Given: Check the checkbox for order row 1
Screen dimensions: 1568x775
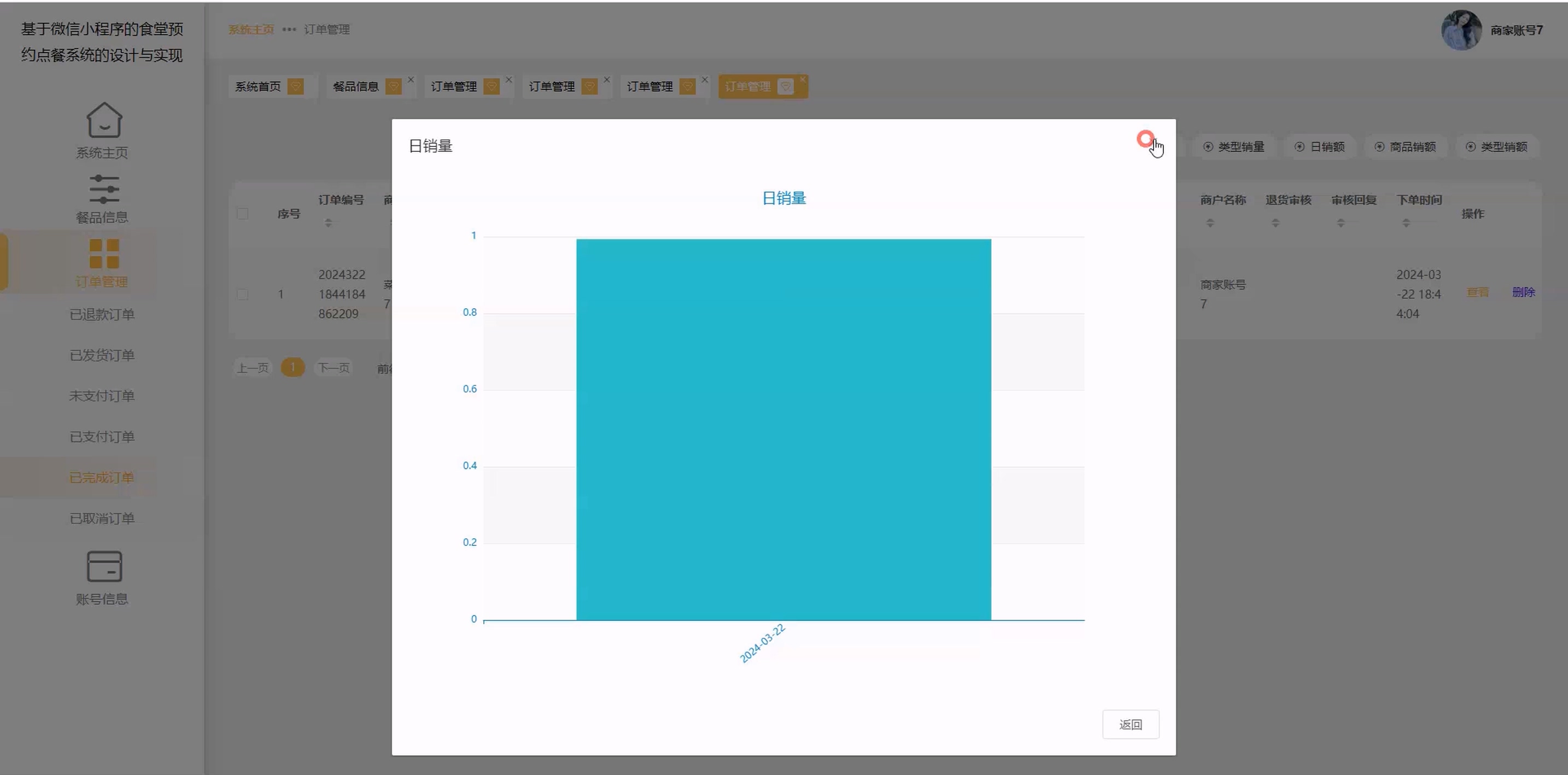Looking at the screenshot, I should point(242,294).
